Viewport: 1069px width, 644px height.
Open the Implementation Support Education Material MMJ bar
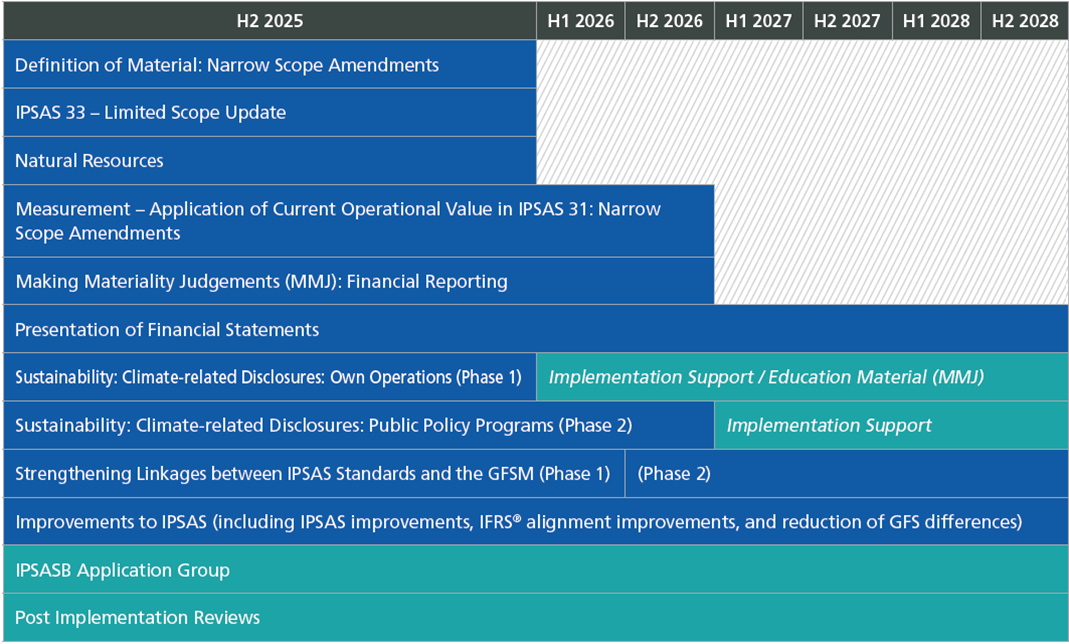tap(800, 377)
